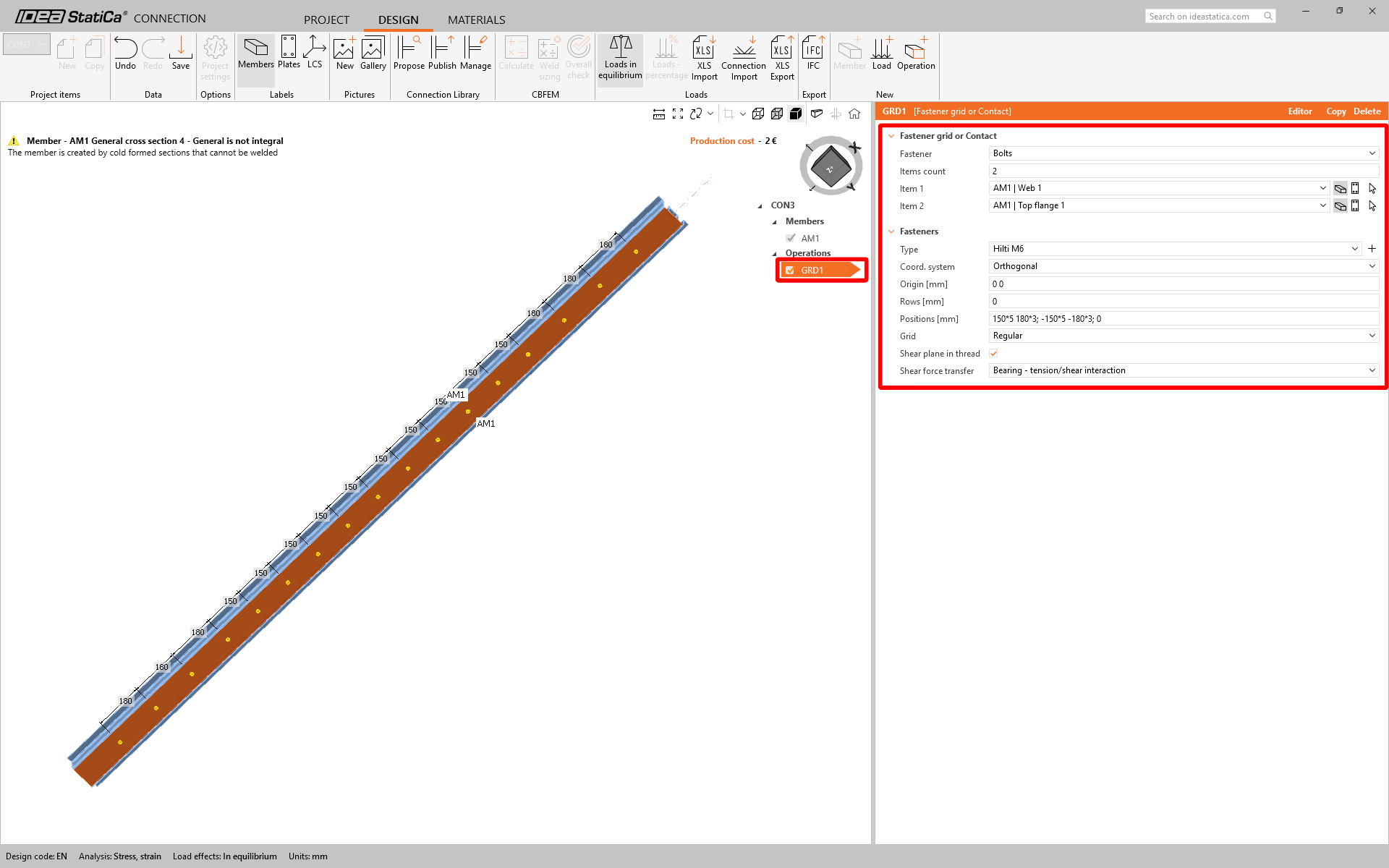Uncheck Shear plane in thread

[994, 354]
